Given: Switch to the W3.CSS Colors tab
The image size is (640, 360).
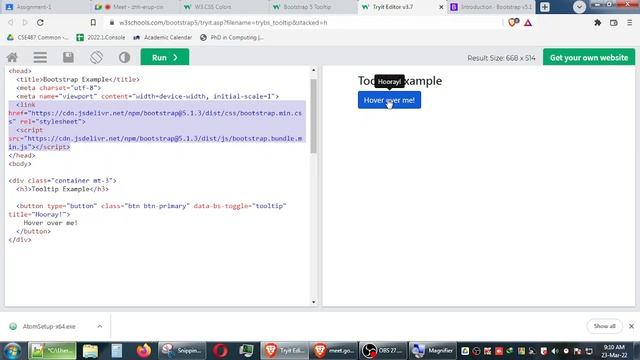Looking at the screenshot, I should [224, 7].
